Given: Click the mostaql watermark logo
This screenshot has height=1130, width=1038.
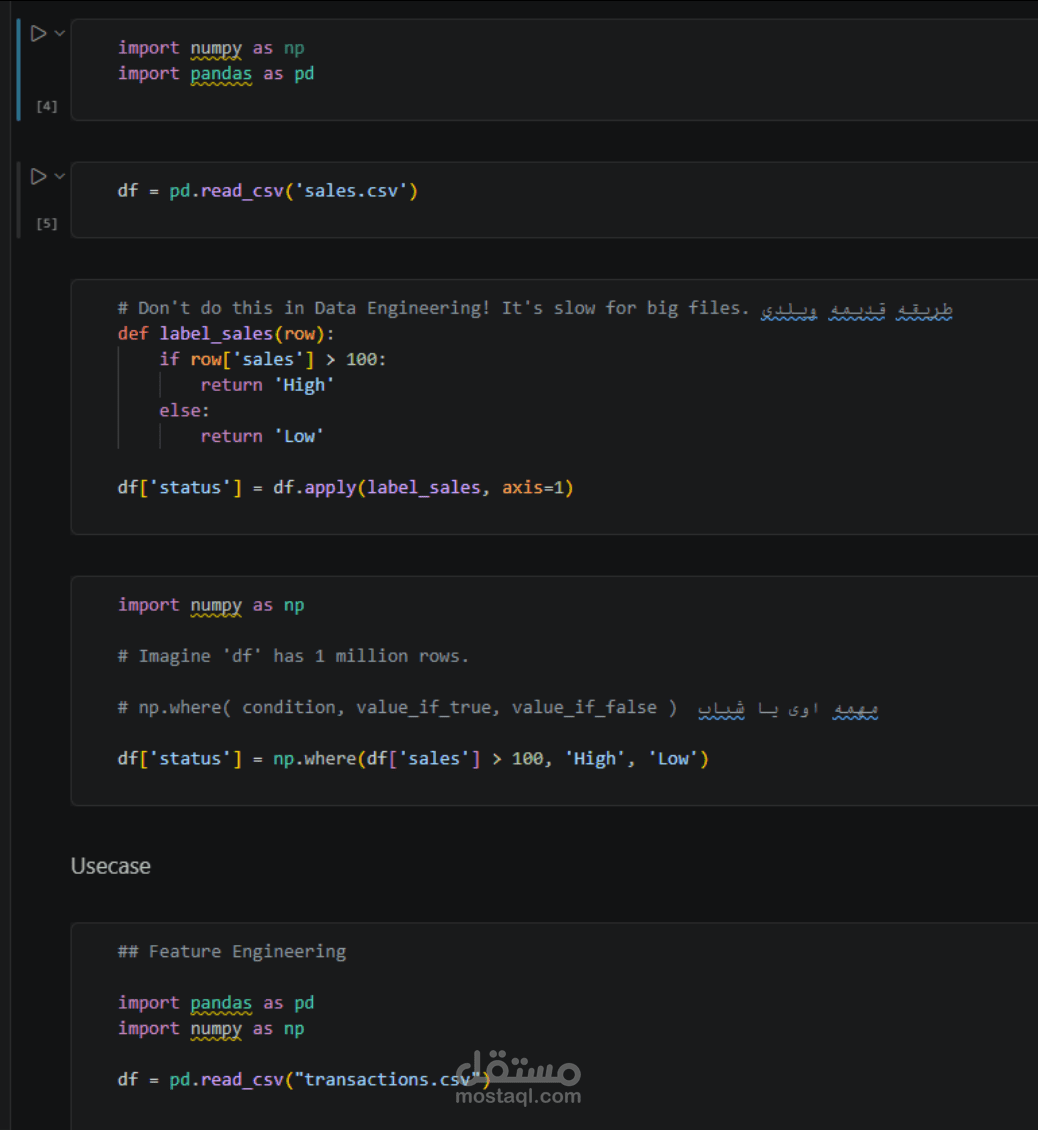Looking at the screenshot, I should pyautogui.click(x=517, y=1068).
